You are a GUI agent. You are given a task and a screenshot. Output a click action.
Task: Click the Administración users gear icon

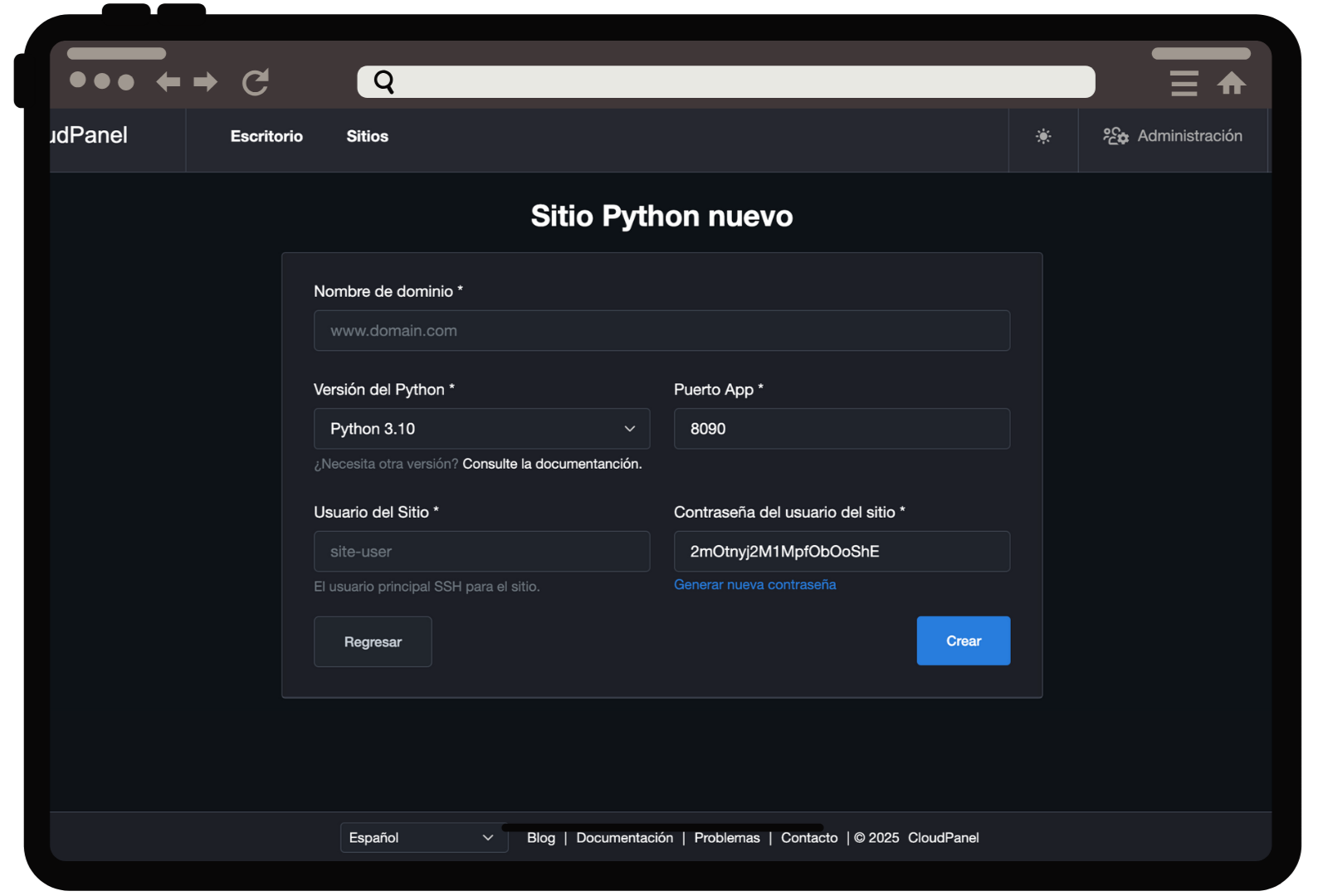[x=1115, y=136]
